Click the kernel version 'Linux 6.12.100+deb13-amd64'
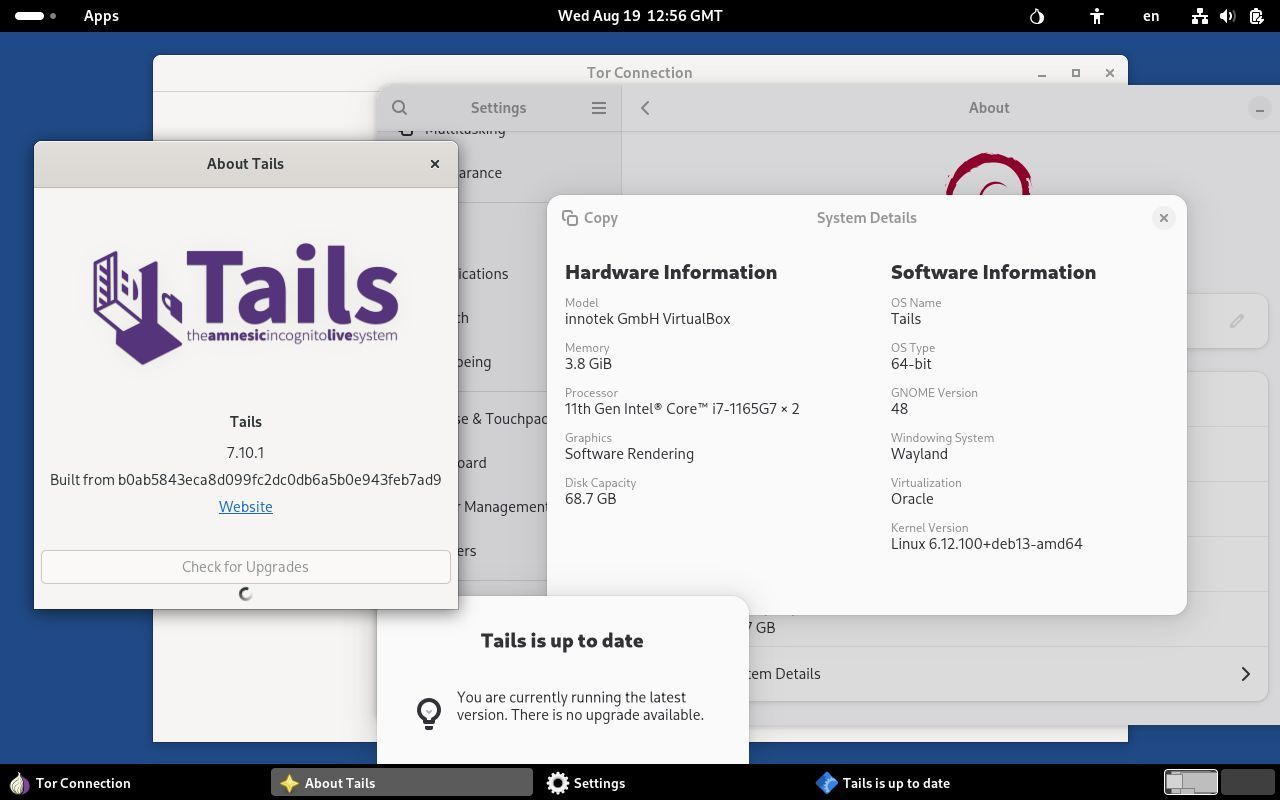 point(987,544)
